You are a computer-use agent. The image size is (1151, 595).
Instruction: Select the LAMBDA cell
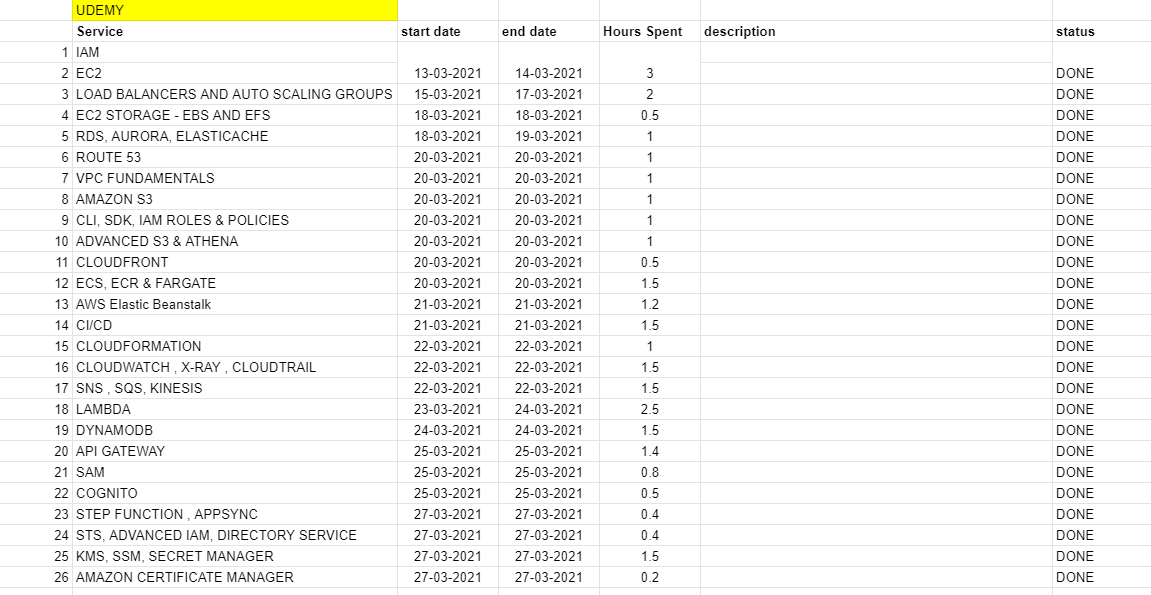[235, 409]
